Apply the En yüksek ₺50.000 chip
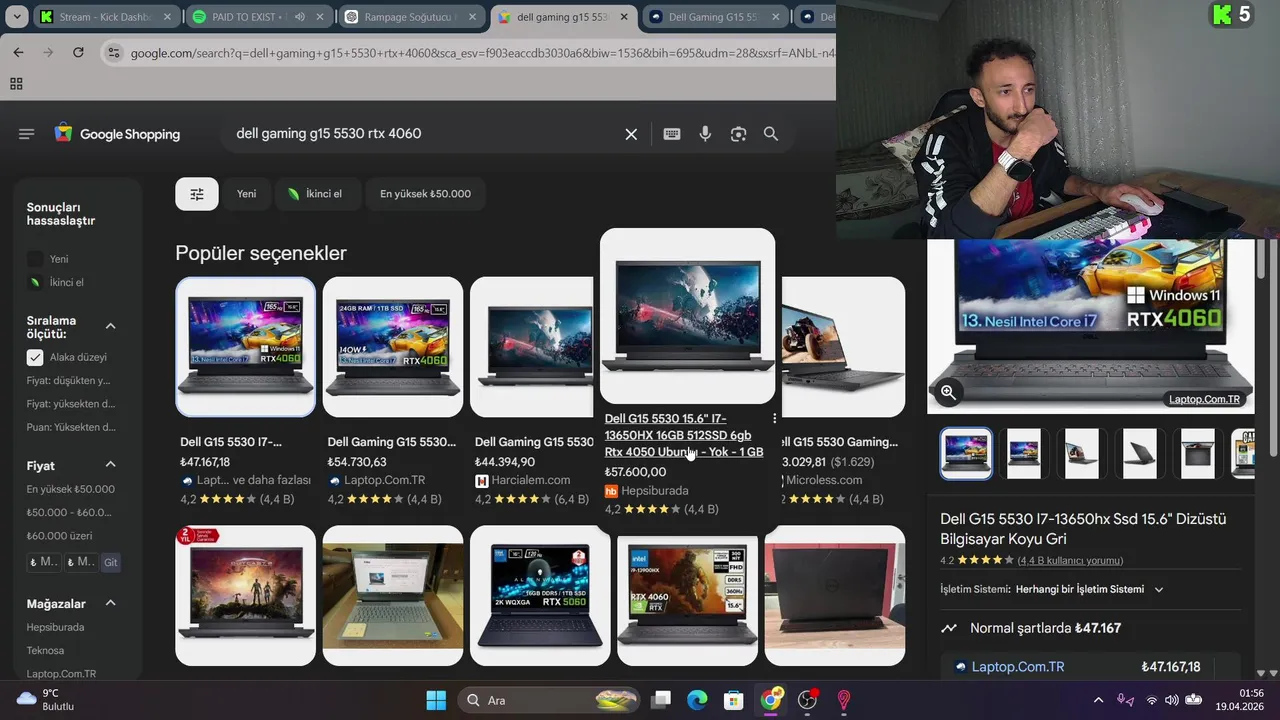 coord(425,194)
